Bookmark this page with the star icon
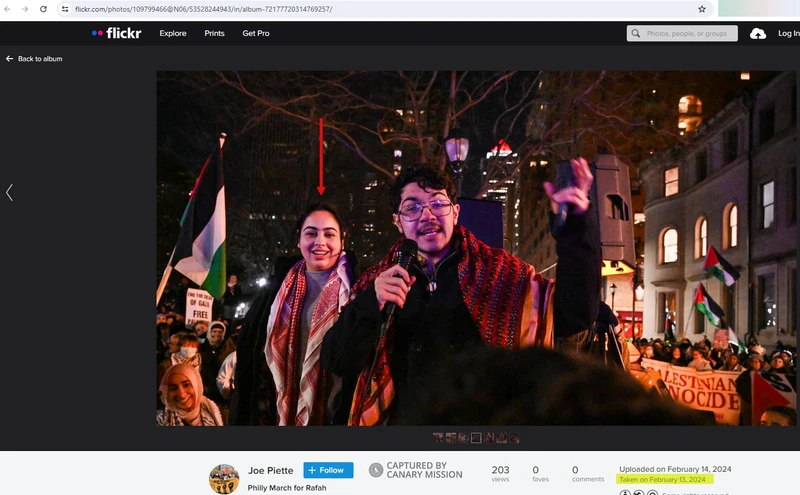 click(702, 9)
